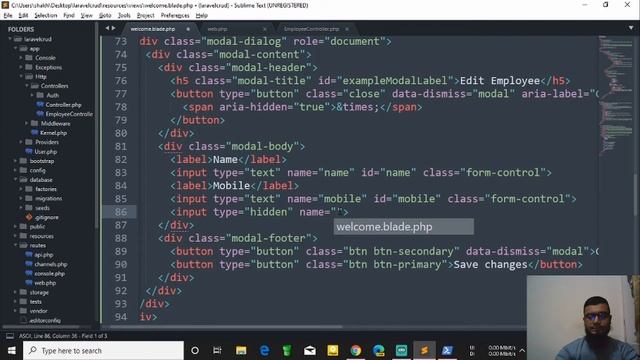Open the Help menu
Viewport: 640px width, 360px height.
click(202, 16)
